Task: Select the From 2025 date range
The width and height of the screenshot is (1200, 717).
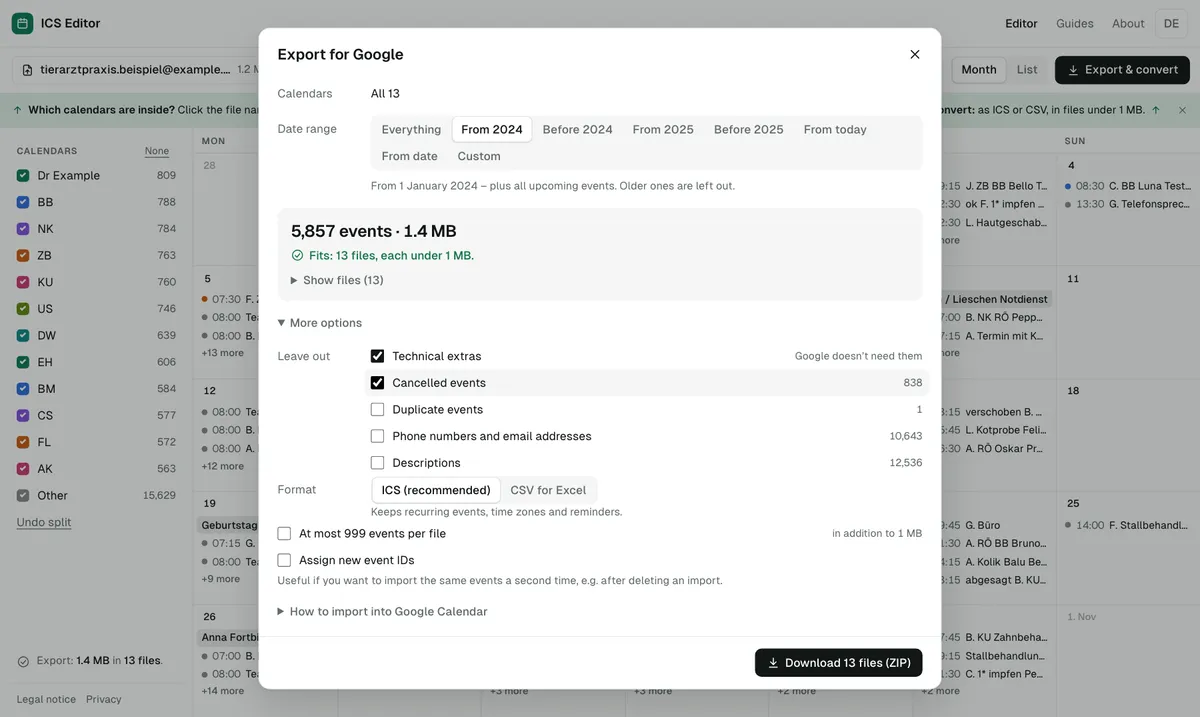Action: [x=663, y=129]
